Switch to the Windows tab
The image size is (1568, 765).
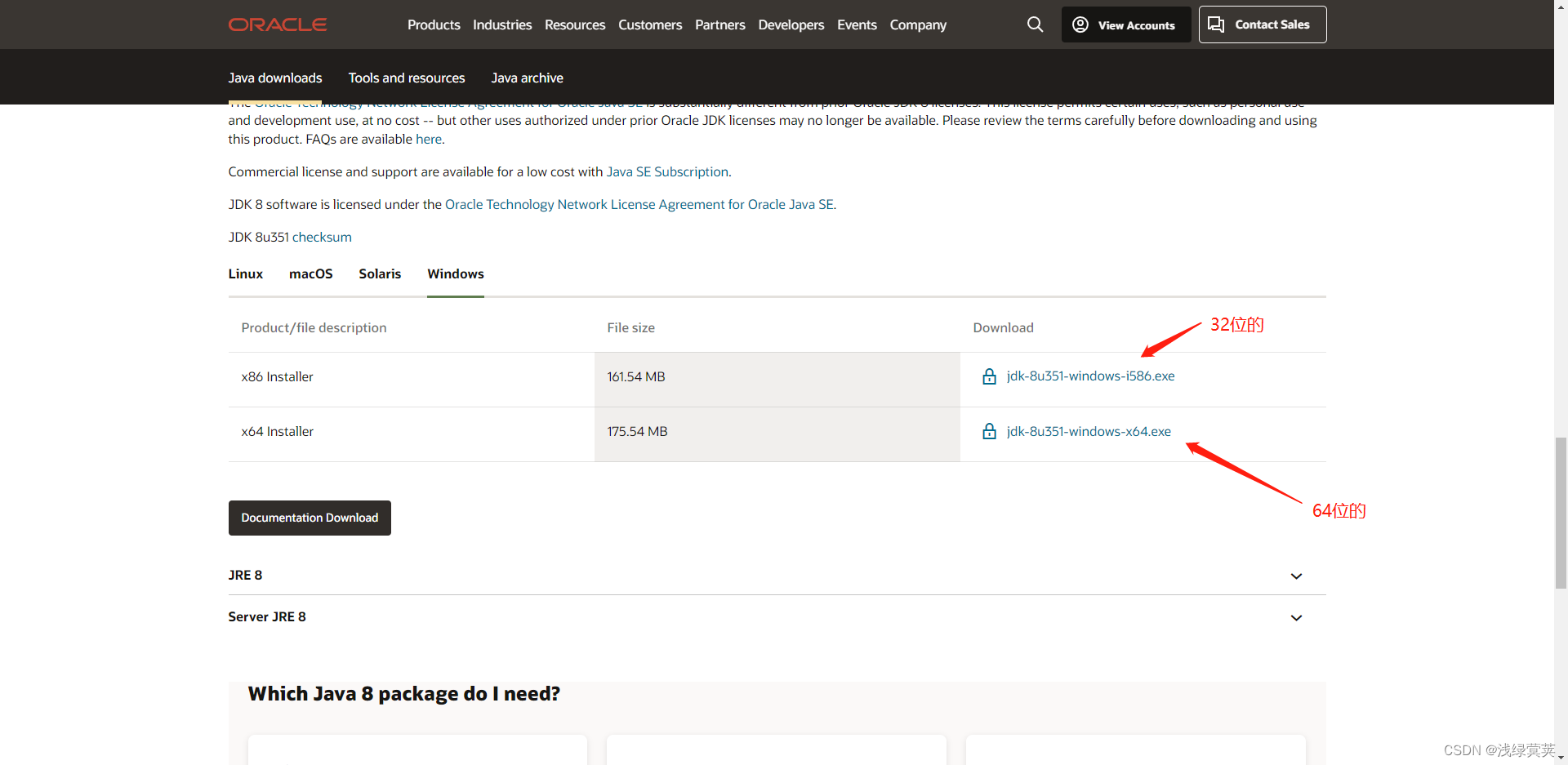pyautogui.click(x=456, y=274)
